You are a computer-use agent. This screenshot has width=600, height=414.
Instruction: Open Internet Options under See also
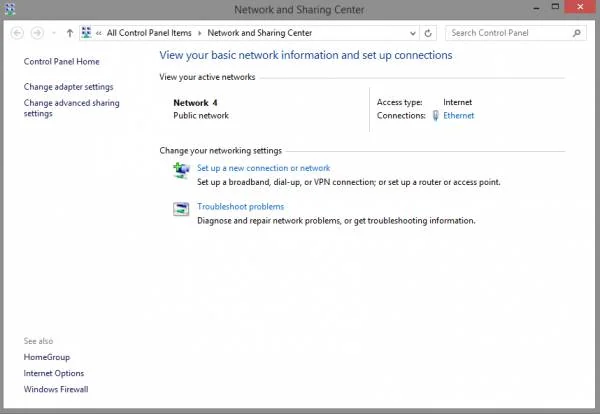[x=54, y=373]
